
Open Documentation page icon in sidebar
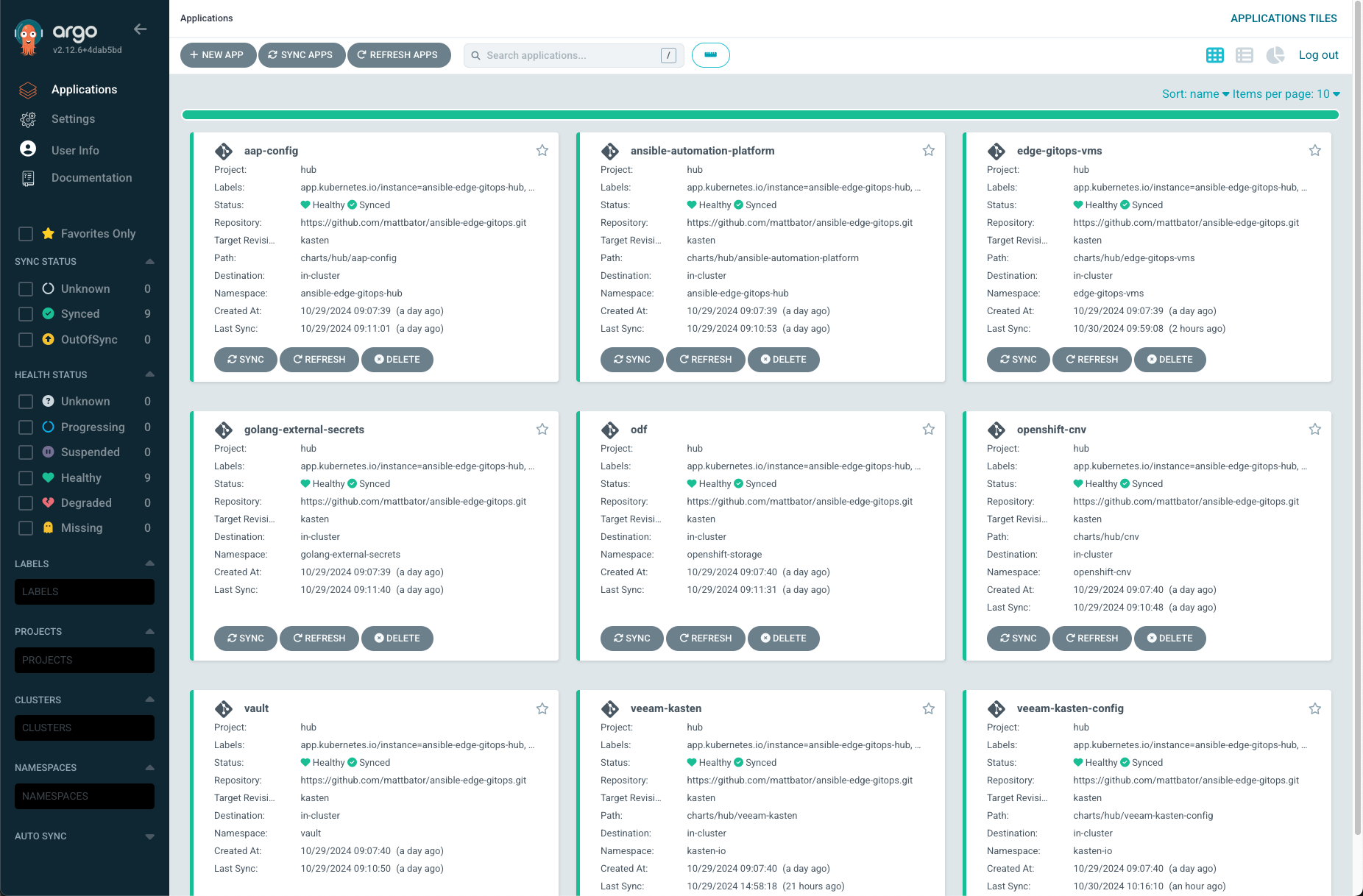[28, 178]
